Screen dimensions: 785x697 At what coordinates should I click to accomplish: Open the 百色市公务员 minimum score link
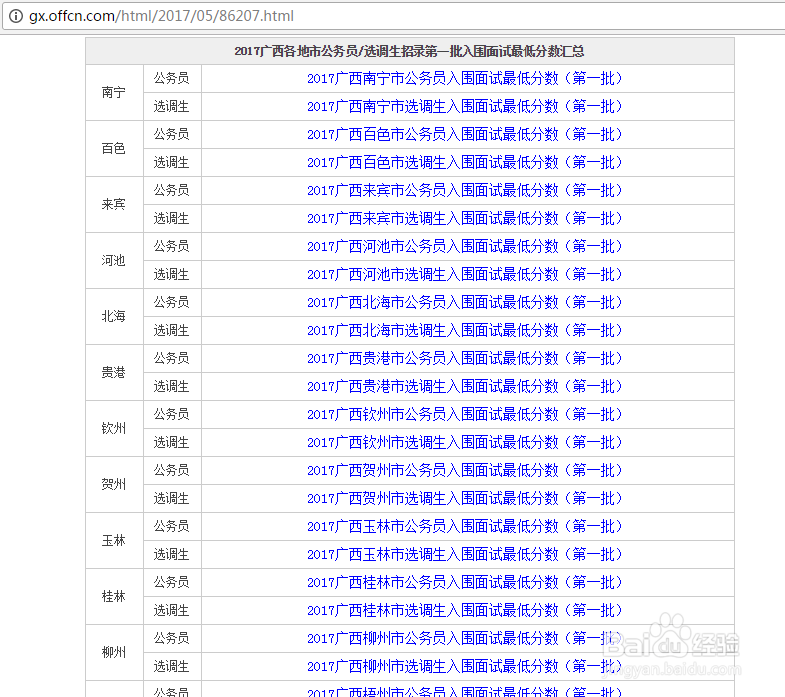465,135
